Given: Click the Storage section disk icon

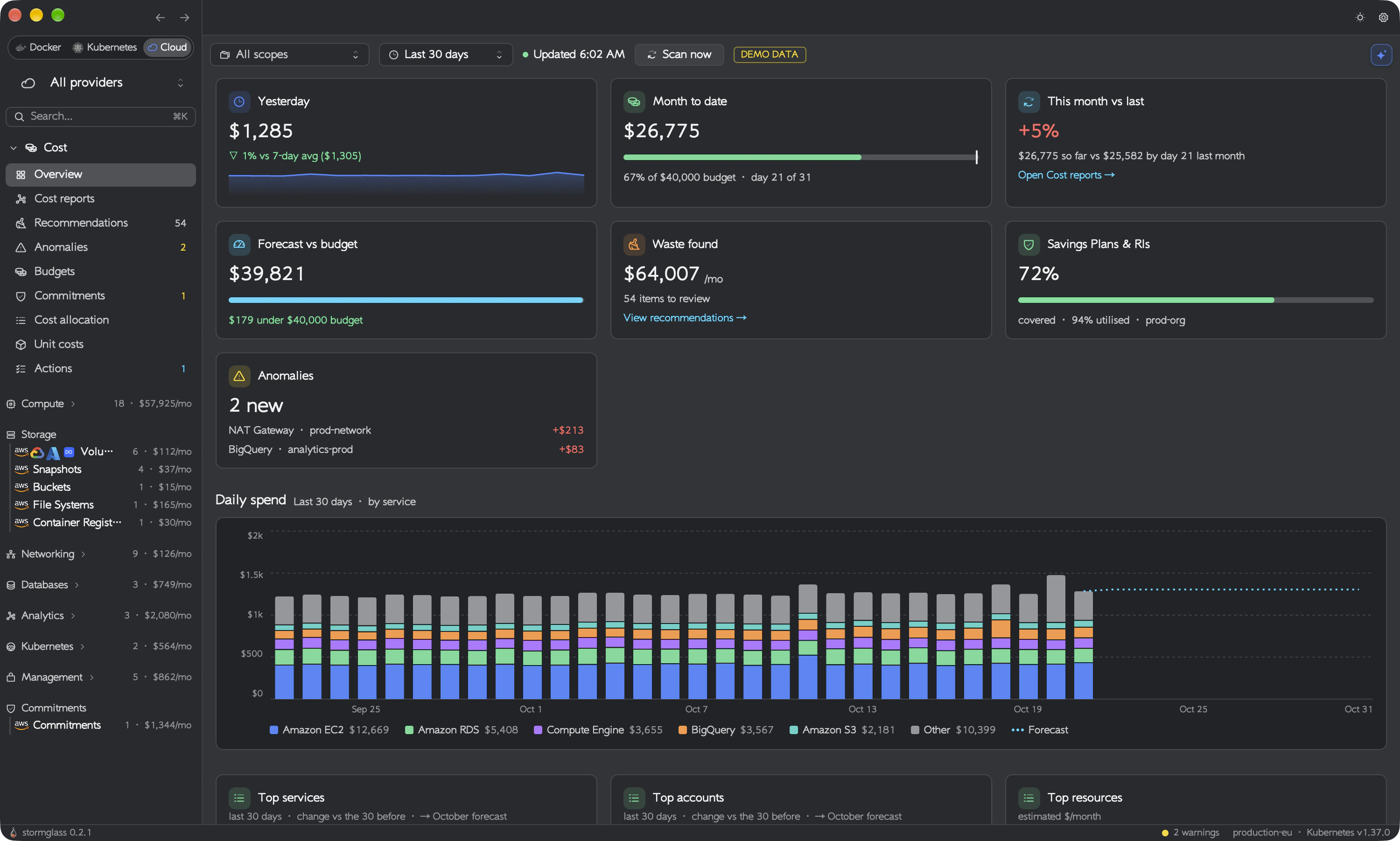Looking at the screenshot, I should tap(11, 435).
